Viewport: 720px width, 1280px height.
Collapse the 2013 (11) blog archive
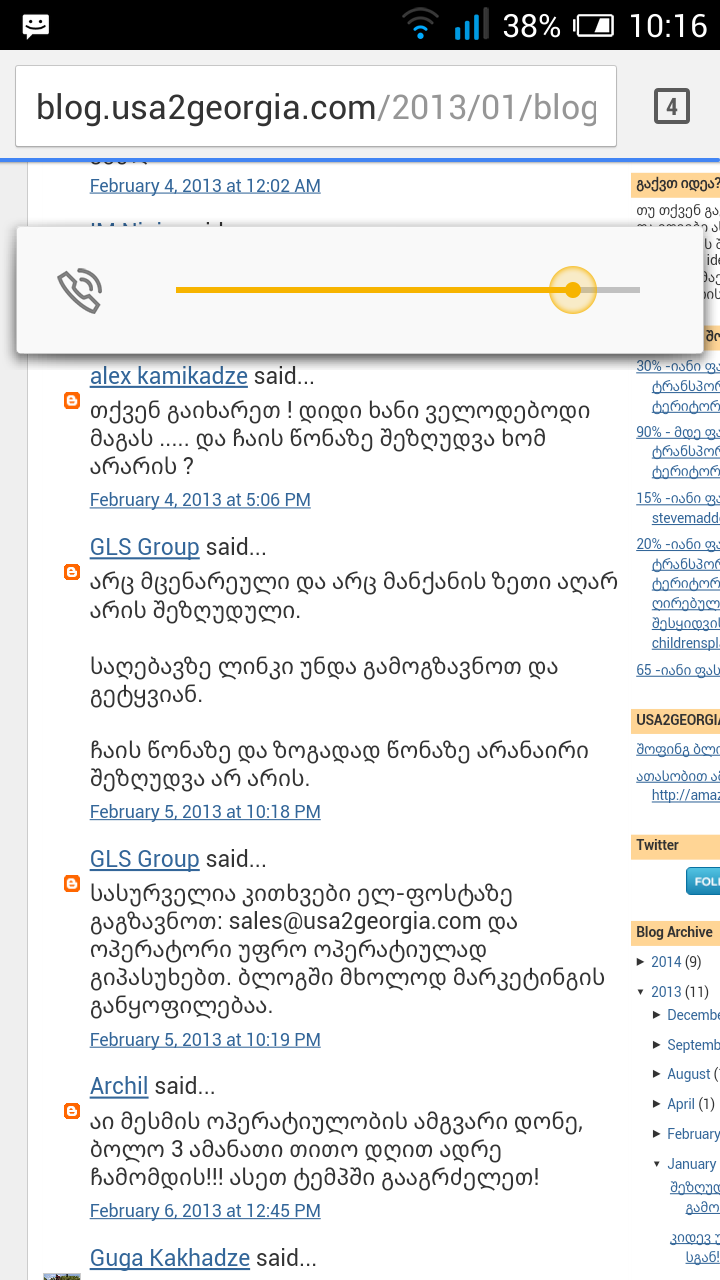pos(641,992)
